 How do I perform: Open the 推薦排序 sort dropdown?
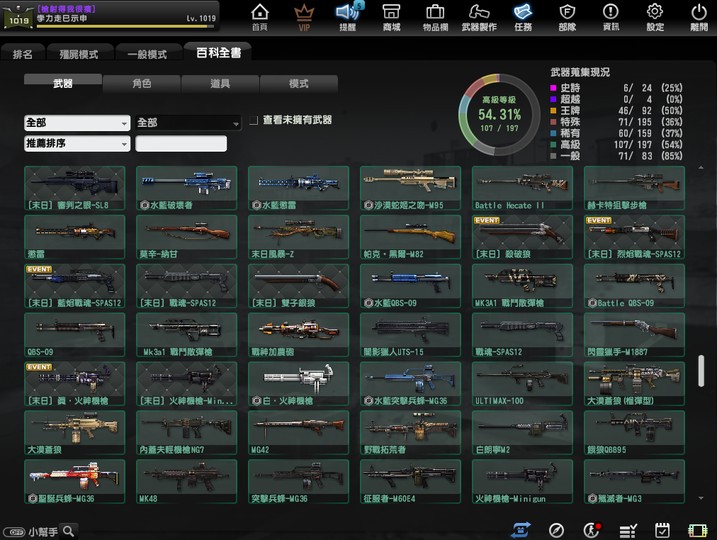click(77, 144)
